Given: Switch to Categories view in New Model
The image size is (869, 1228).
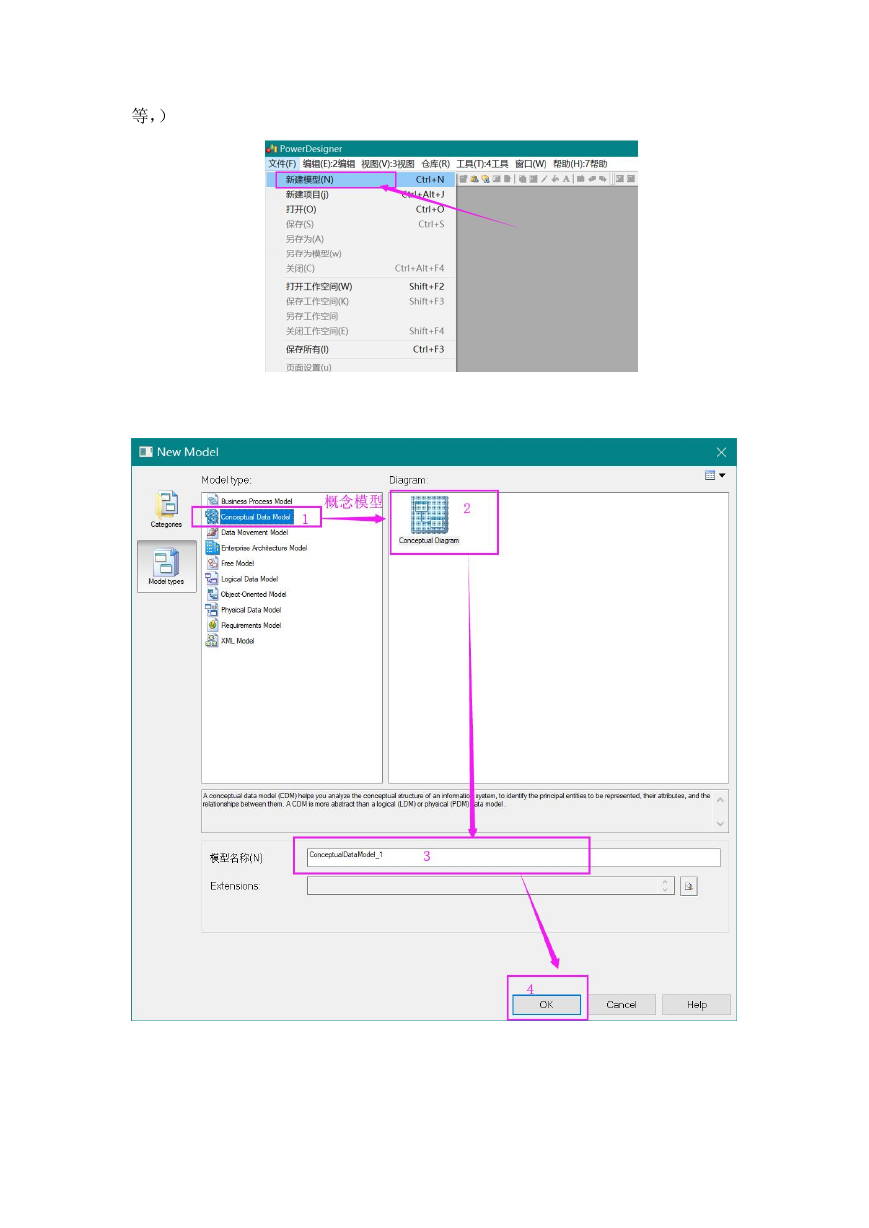Looking at the screenshot, I should [x=166, y=510].
